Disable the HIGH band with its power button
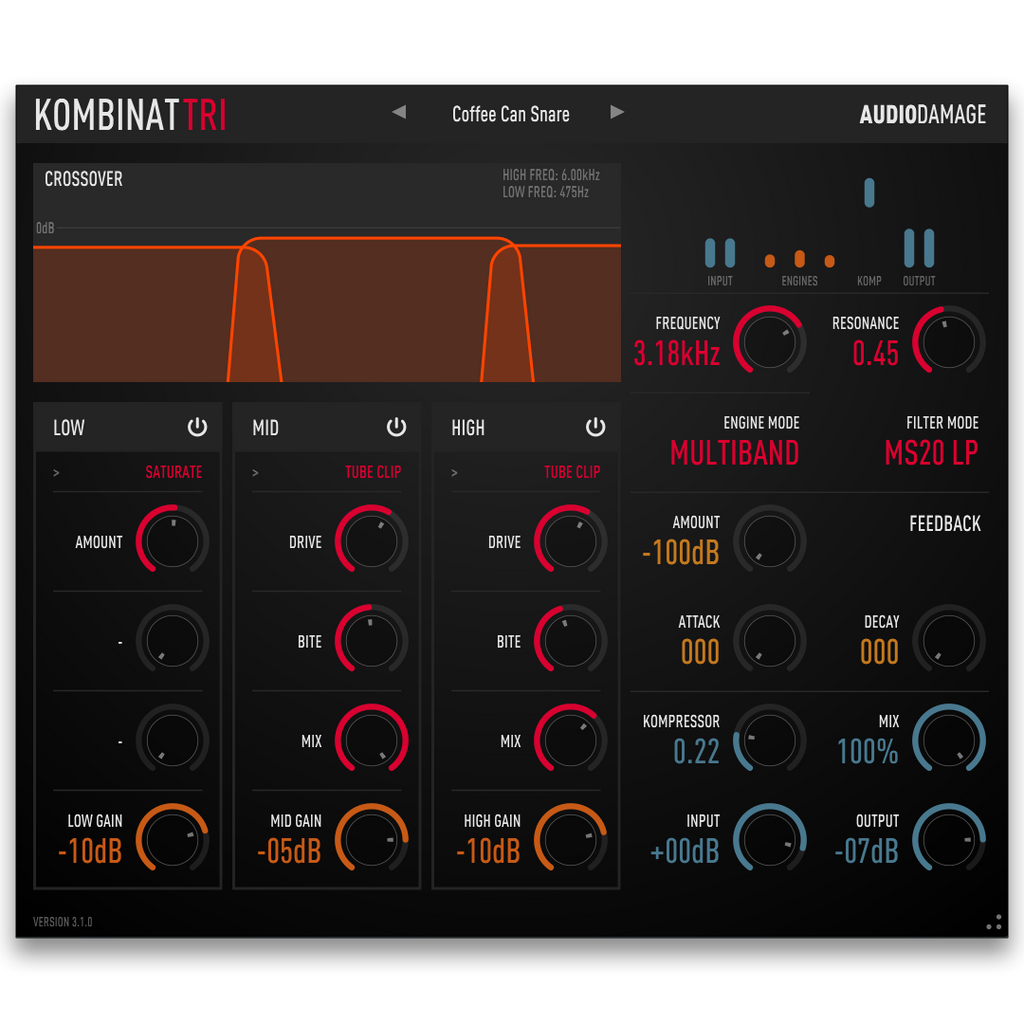Viewport: 1024px width, 1024px height. pyautogui.click(x=595, y=427)
